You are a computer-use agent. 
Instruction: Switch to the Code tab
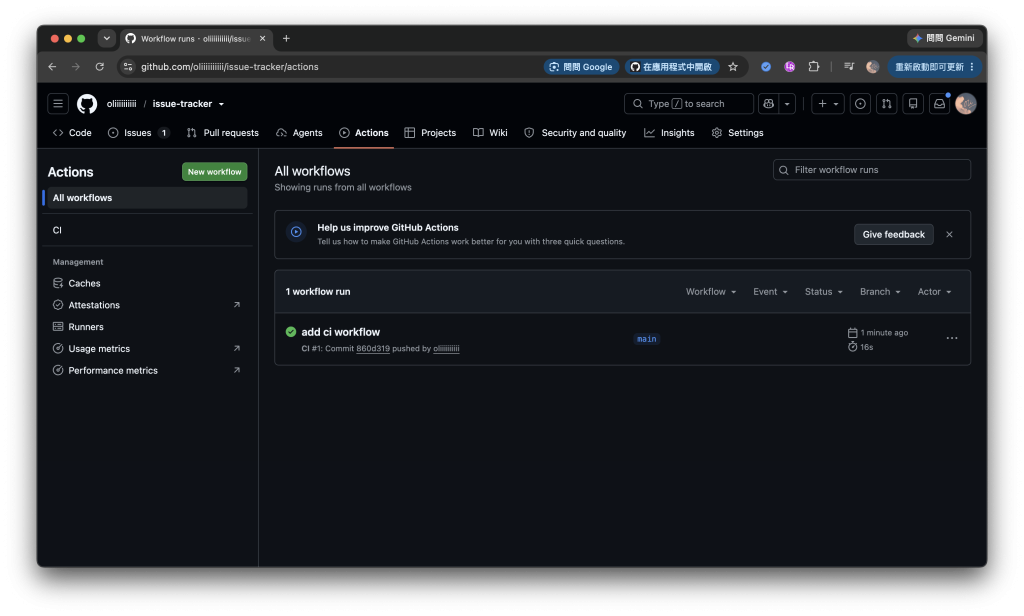click(72, 133)
